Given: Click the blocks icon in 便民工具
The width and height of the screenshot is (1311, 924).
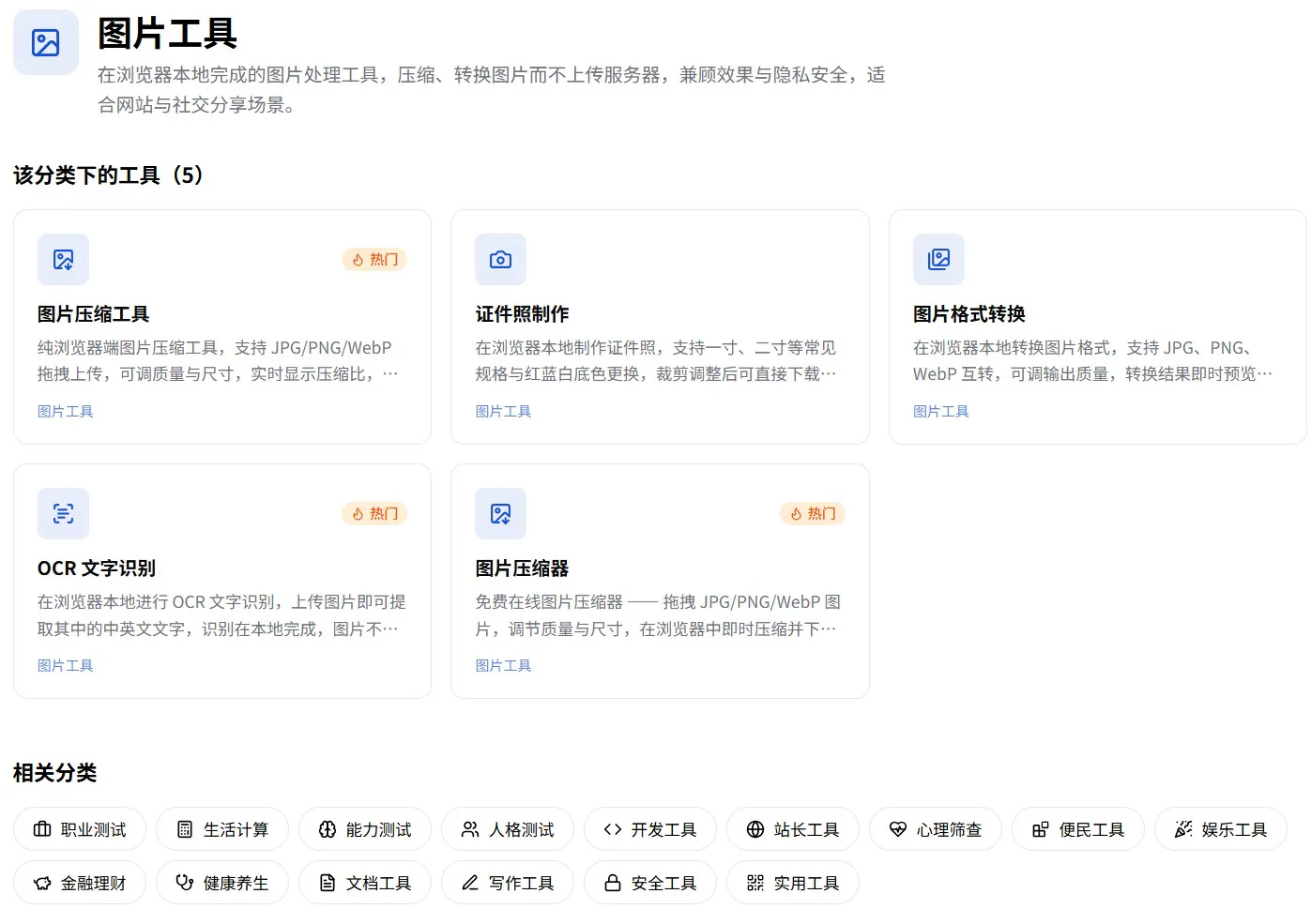Looking at the screenshot, I should click(x=1041, y=829).
